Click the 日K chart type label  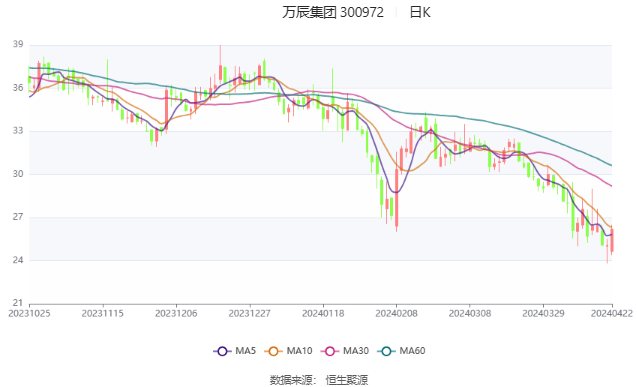coord(420,13)
